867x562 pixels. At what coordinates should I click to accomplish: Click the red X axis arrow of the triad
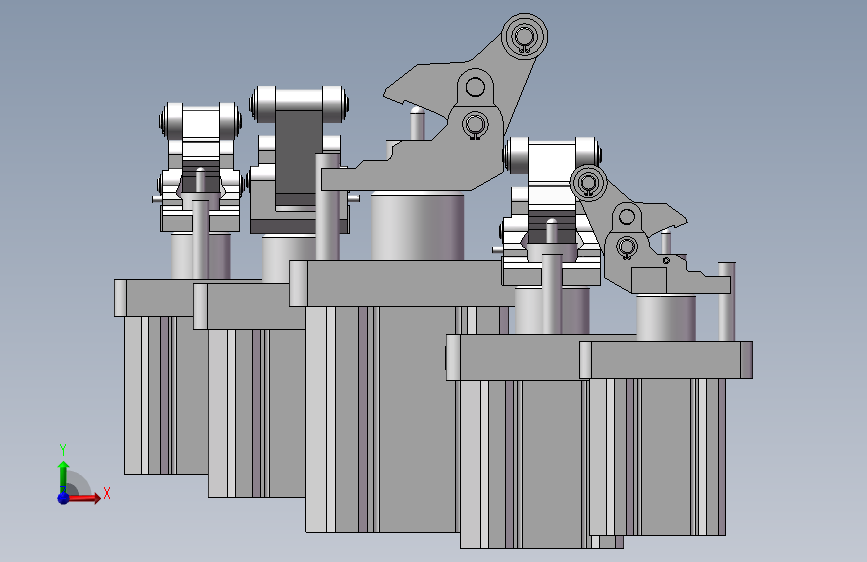pos(84,498)
